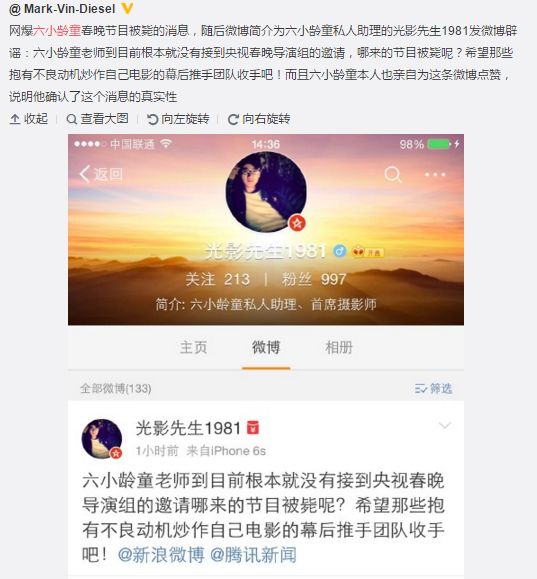Click the search magnifier icon on profile header

[393, 175]
